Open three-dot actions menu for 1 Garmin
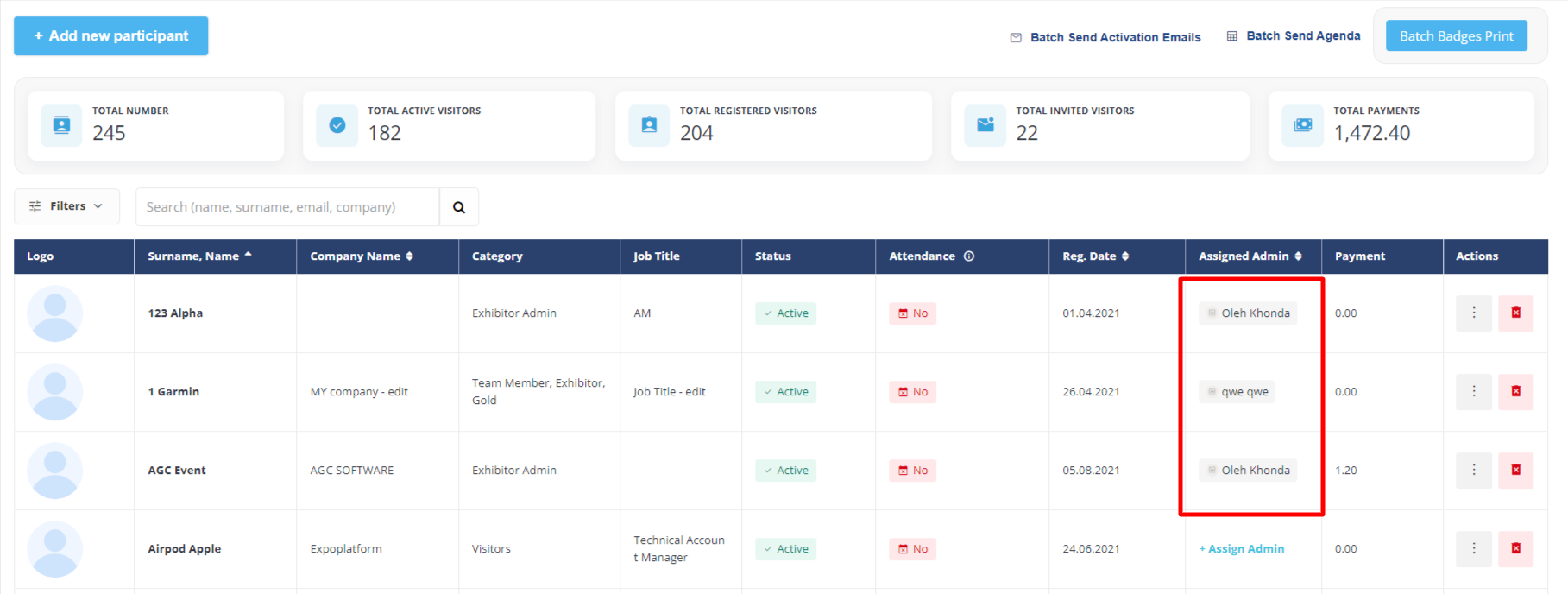Viewport: 1568px width, 594px height. click(x=1473, y=392)
